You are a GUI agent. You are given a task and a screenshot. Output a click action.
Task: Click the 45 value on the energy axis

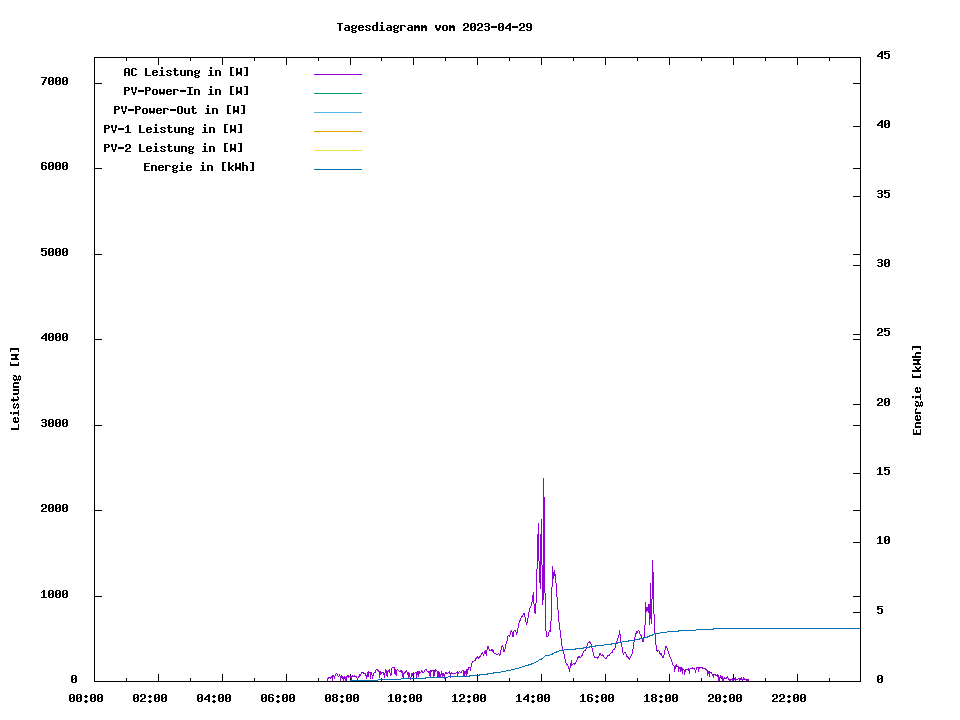[884, 56]
